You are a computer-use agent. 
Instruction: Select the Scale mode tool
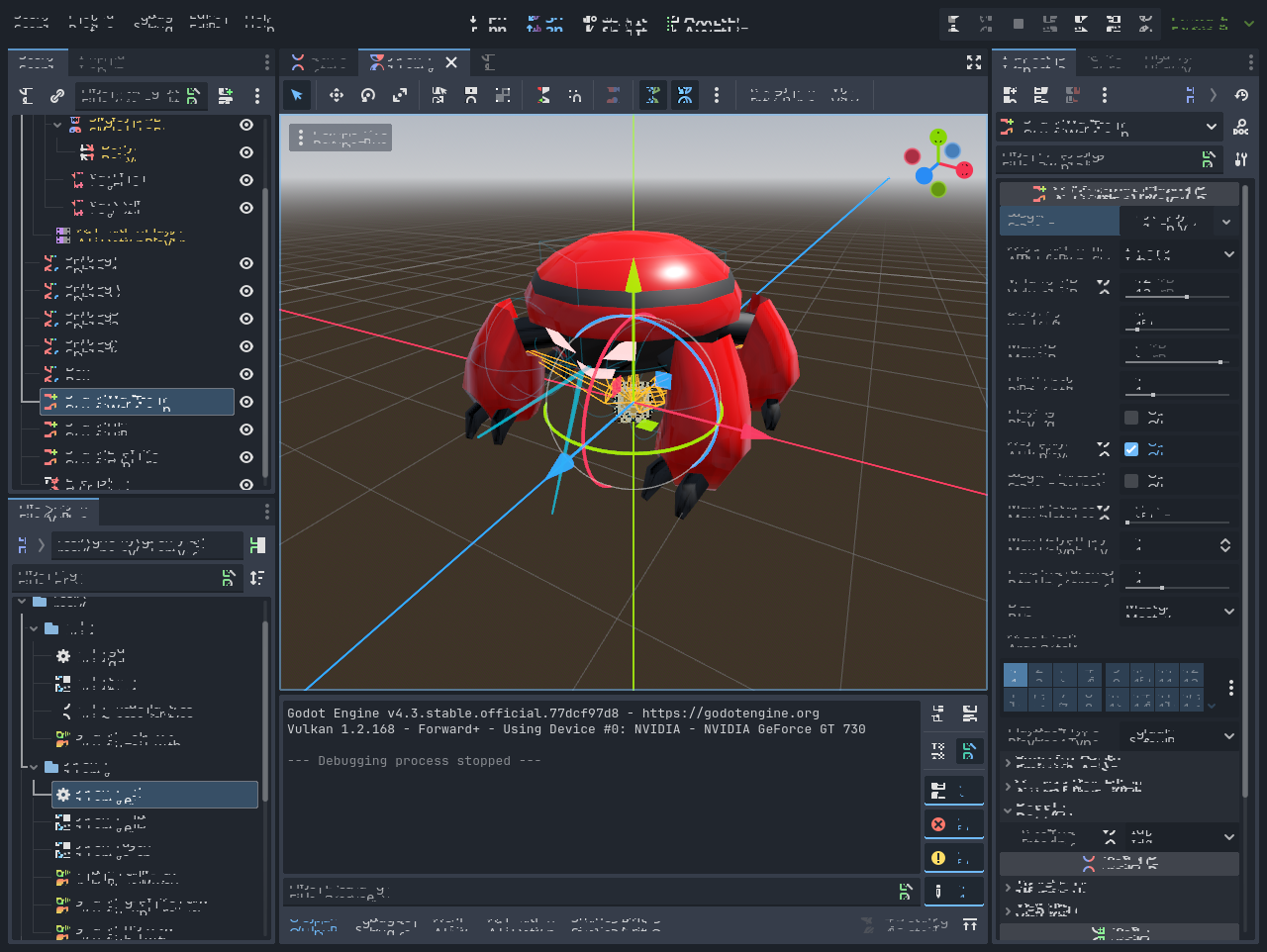tap(400, 95)
